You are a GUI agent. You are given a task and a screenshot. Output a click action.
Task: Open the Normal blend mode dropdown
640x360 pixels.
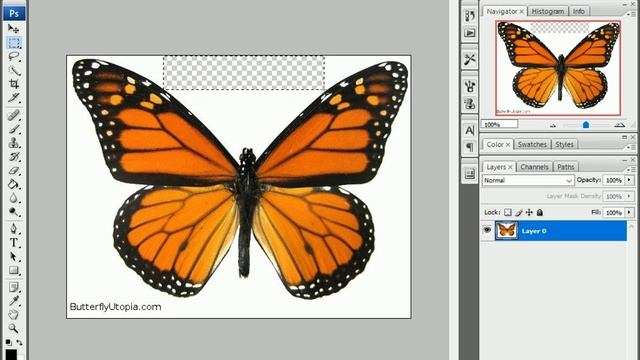tap(528, 180)
